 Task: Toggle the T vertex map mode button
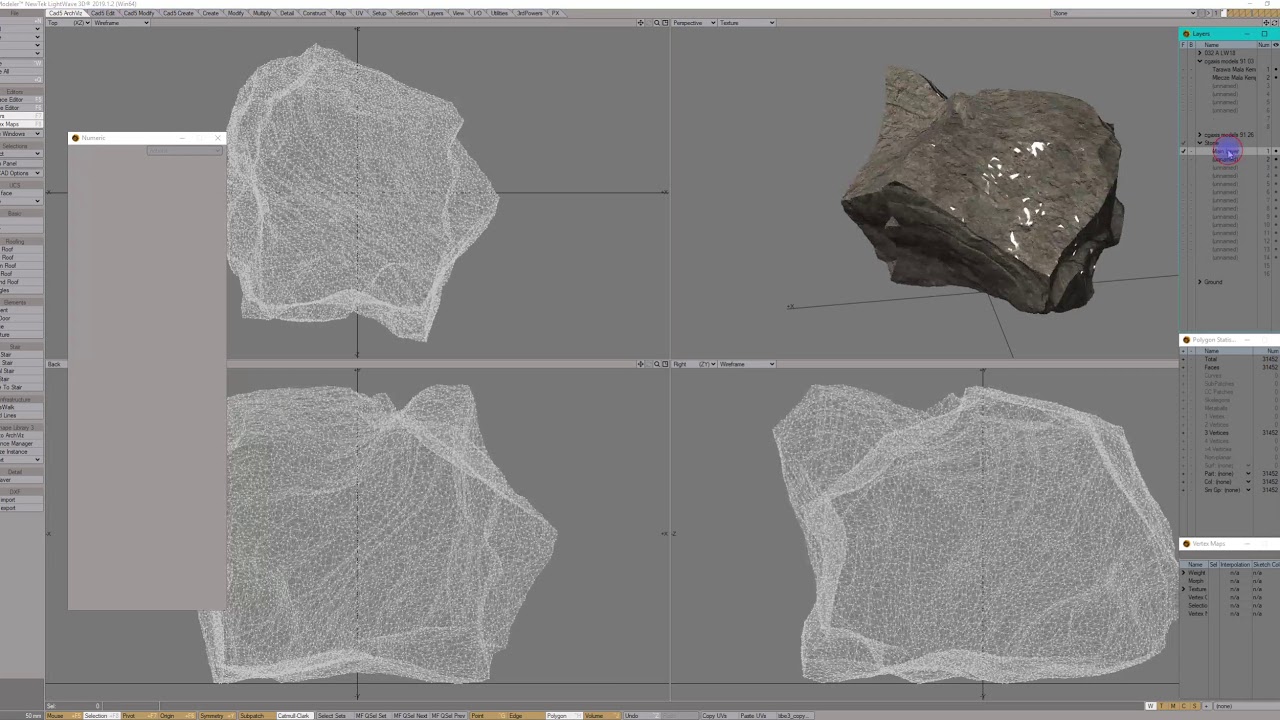1162,706
